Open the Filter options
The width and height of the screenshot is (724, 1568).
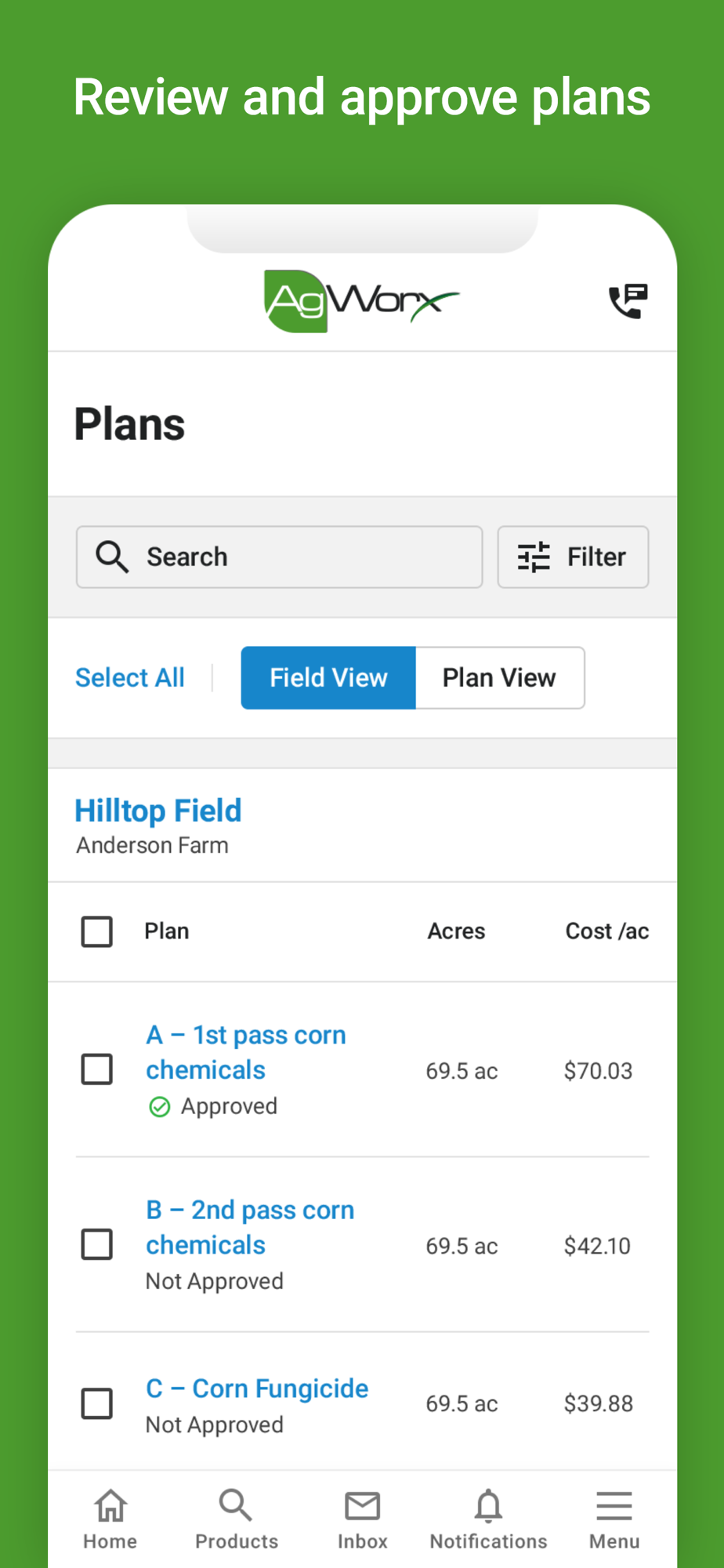pos(573,557)
